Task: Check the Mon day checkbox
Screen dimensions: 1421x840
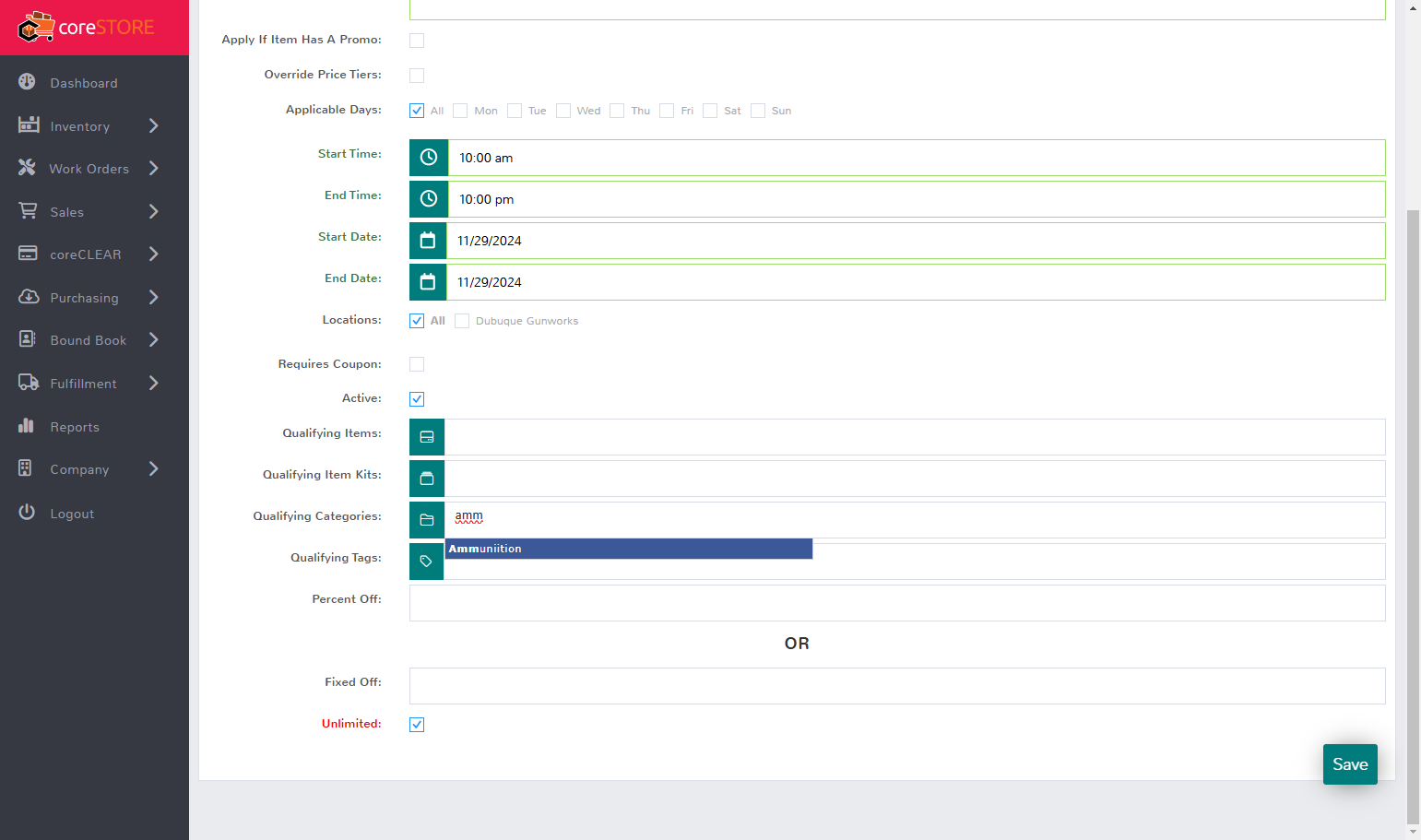Action: pos(460,111)
